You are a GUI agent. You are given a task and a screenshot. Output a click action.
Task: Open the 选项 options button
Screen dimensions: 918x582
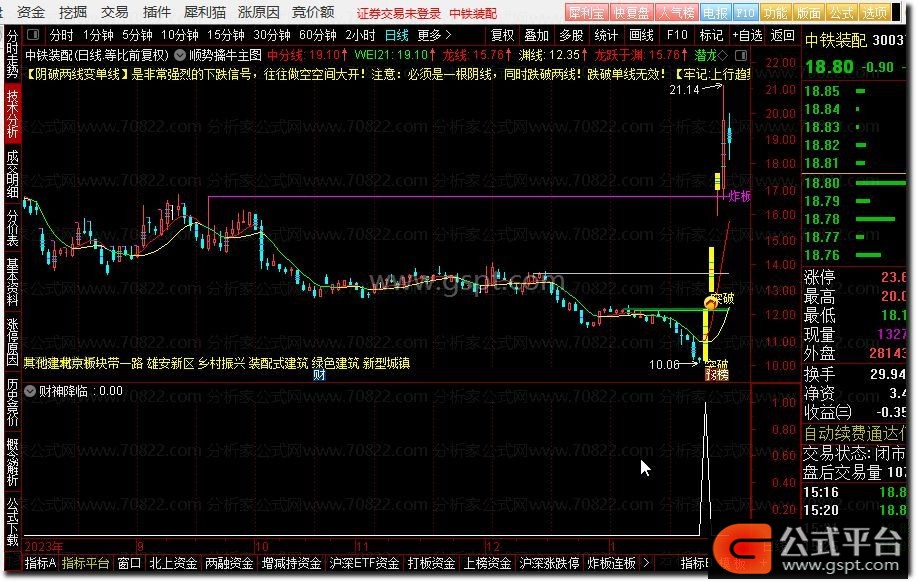(875, 12)
